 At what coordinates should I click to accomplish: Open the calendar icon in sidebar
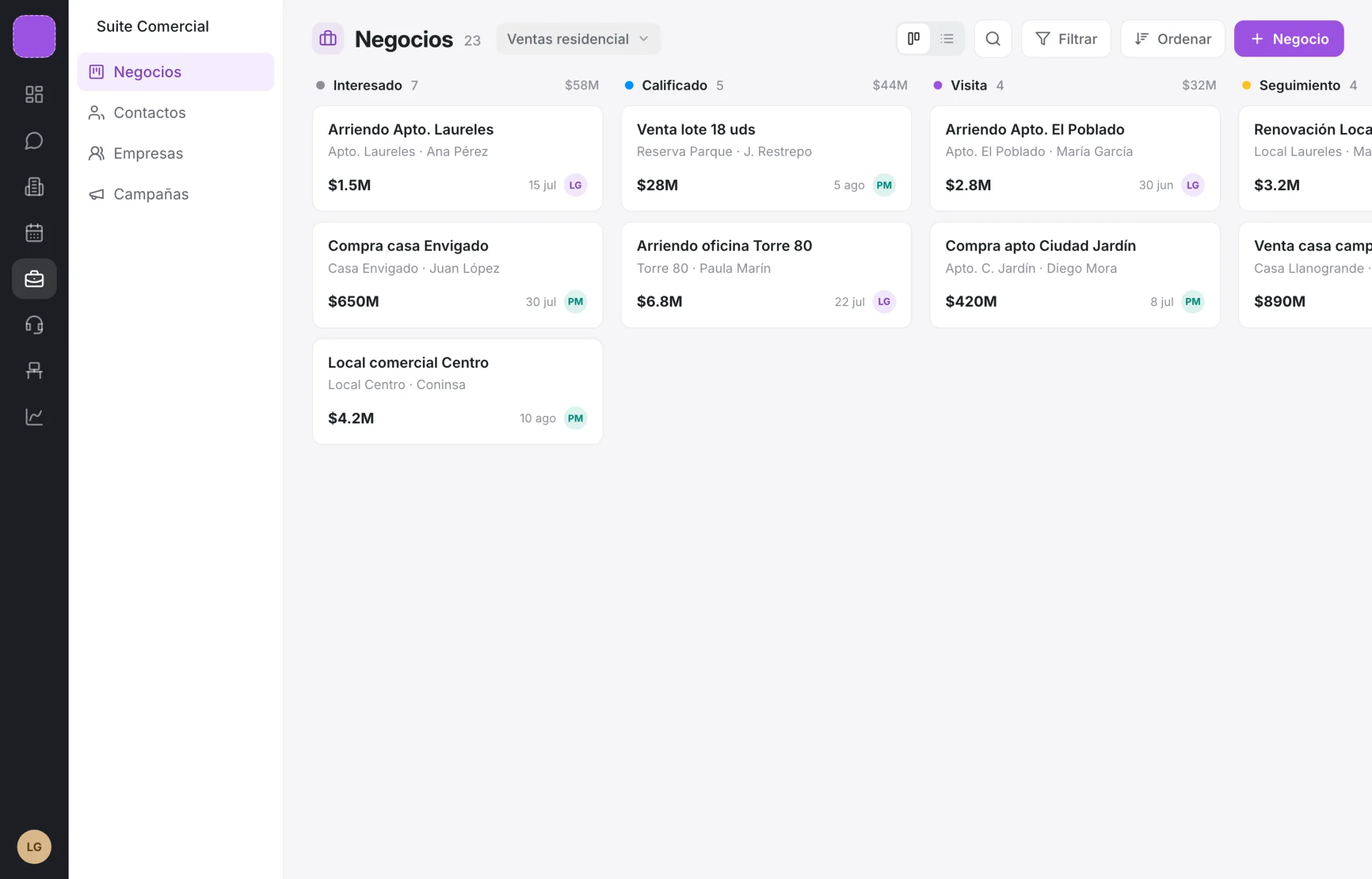[34, 233]
